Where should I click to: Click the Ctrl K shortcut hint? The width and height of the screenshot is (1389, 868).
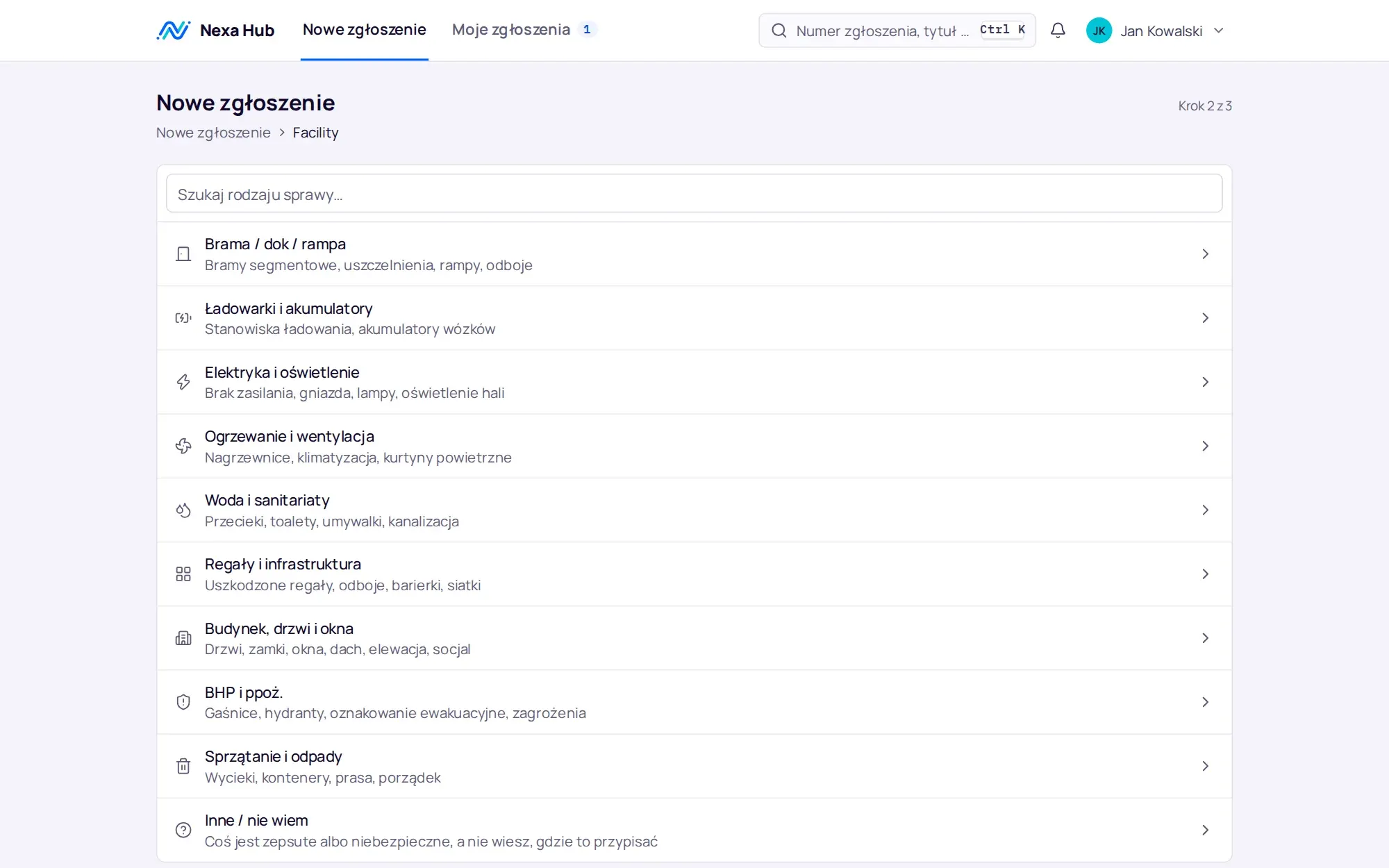click(1002, 30)
